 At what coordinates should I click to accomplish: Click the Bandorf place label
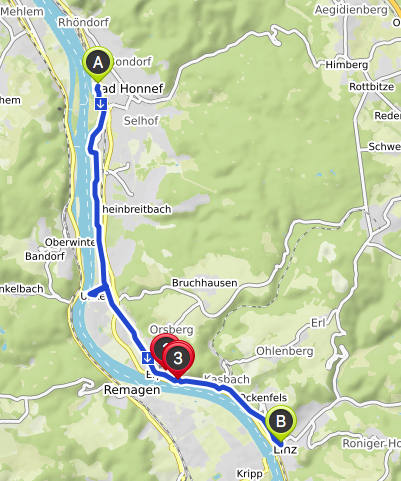coord(45,256)
